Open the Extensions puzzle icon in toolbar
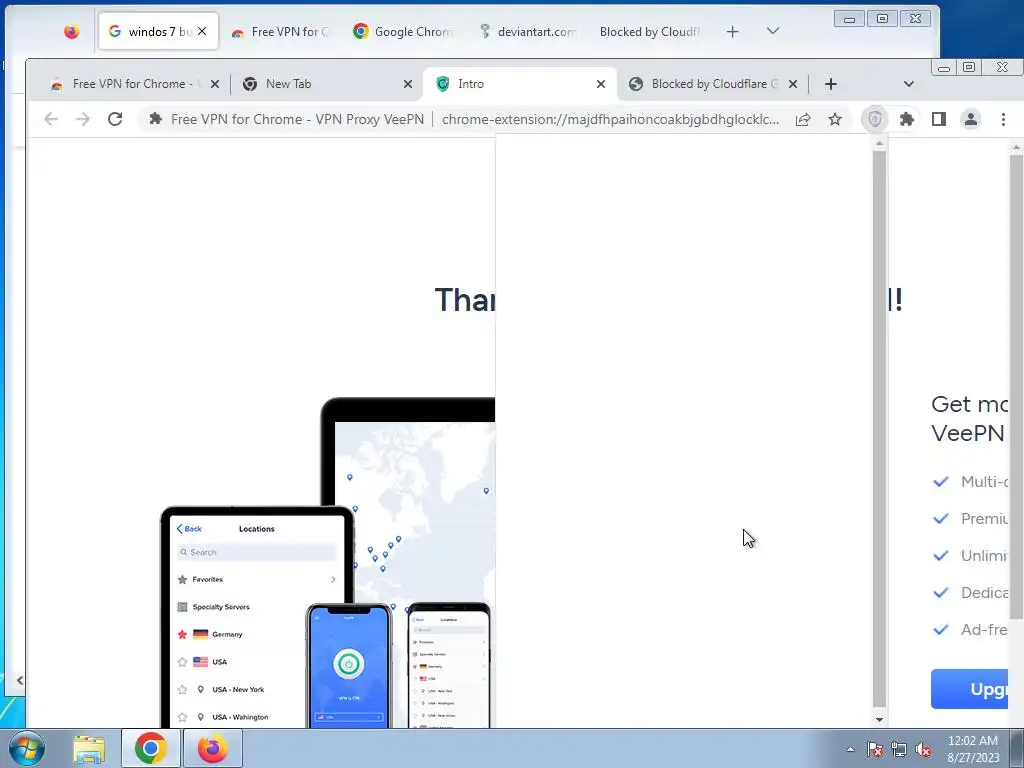Screen dimensions: 1024x768 (906, 119)
